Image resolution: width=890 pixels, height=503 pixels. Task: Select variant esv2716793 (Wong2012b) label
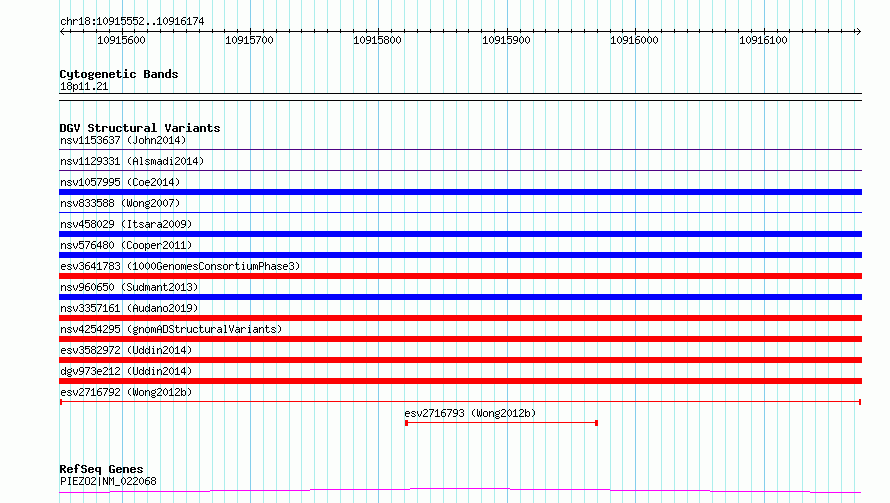(471, 413)
